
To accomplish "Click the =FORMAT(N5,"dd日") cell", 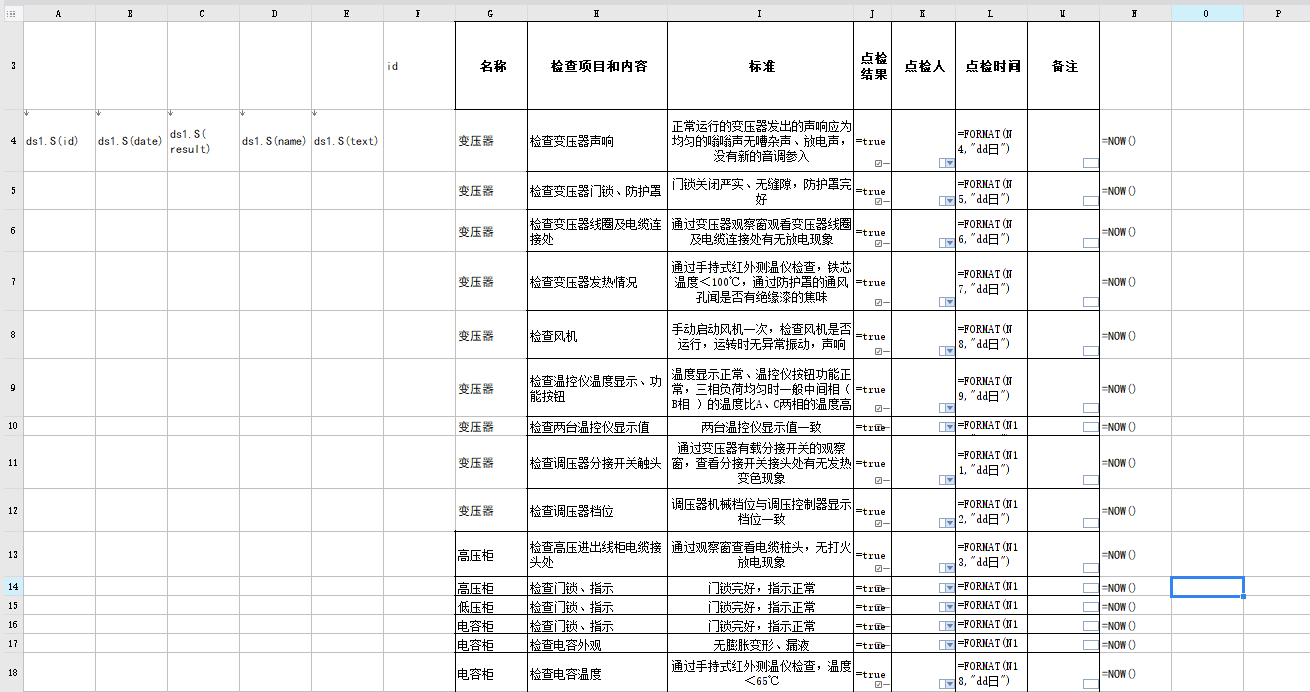I will [991, 190].
